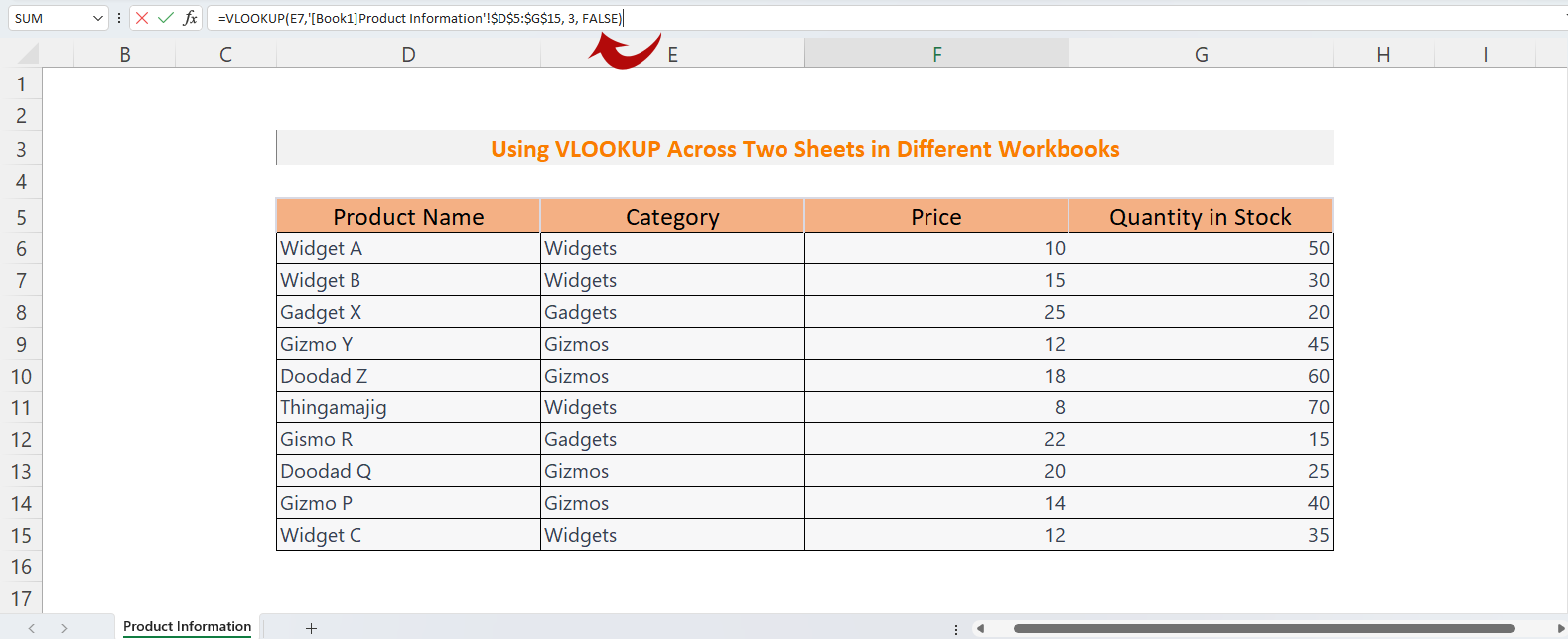Click the horizontal scrollbar left arrow
This screenshot has width=1568, height=639.
(980, 628)
